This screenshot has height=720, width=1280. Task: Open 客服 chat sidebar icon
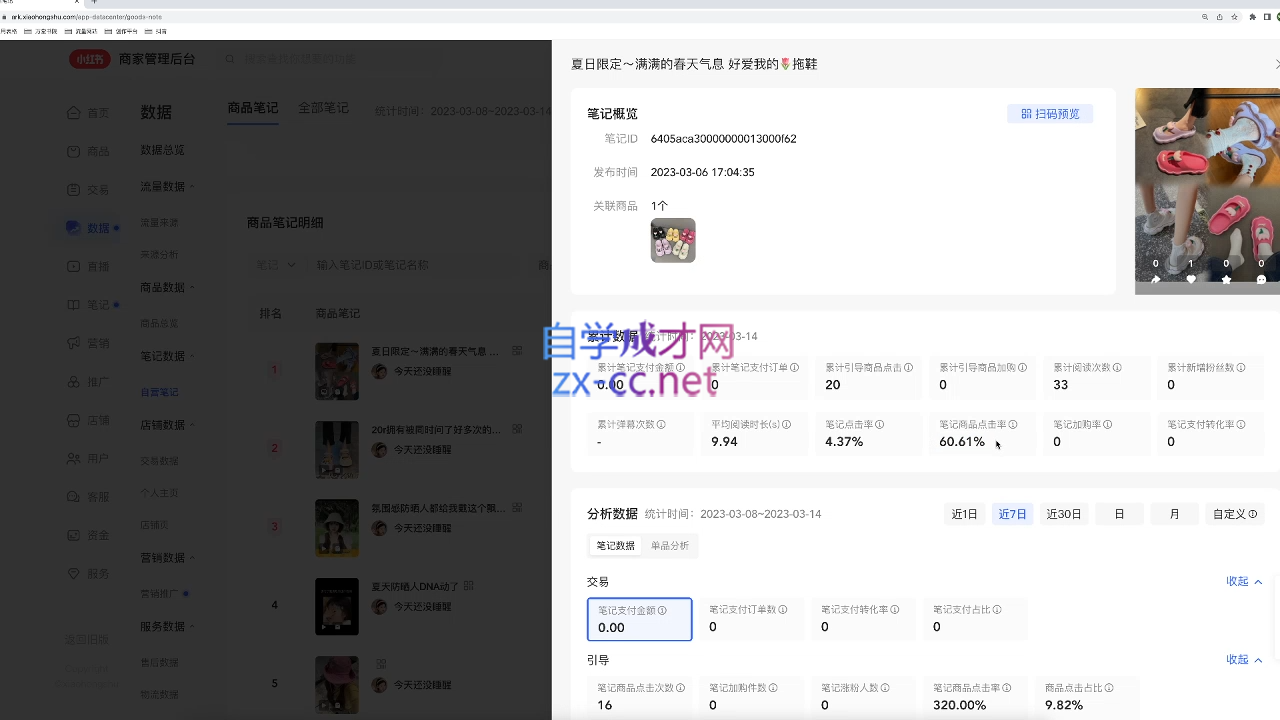click(74, 496)
